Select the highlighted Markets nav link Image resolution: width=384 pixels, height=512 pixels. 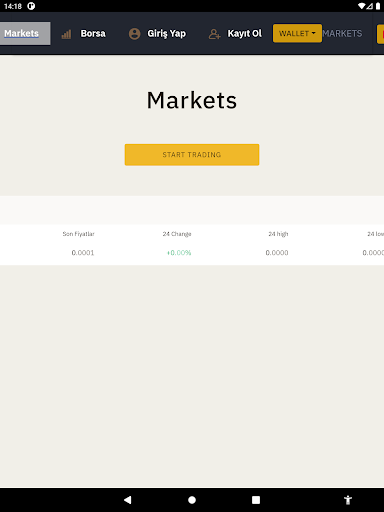click(x=21, y=33)
